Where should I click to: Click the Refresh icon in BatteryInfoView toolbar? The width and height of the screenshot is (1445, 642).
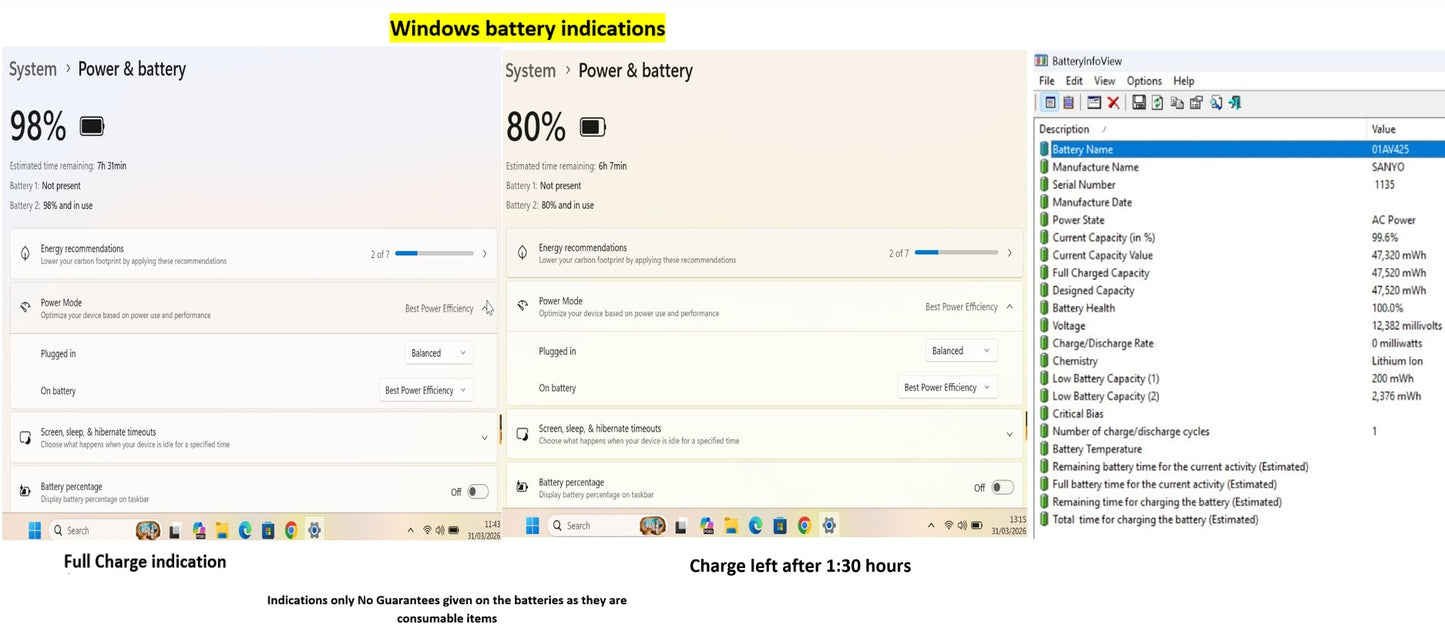1157,102
